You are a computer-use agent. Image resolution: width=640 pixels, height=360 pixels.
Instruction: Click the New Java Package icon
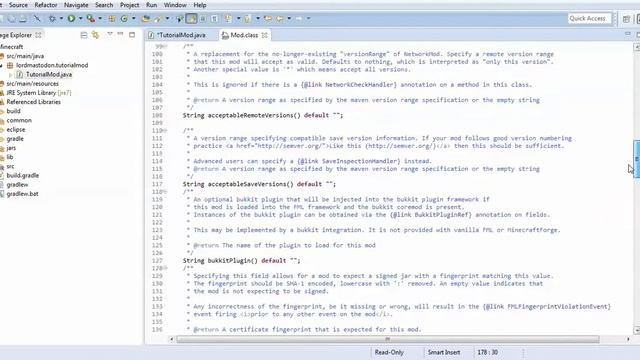(x=111, y=18)
